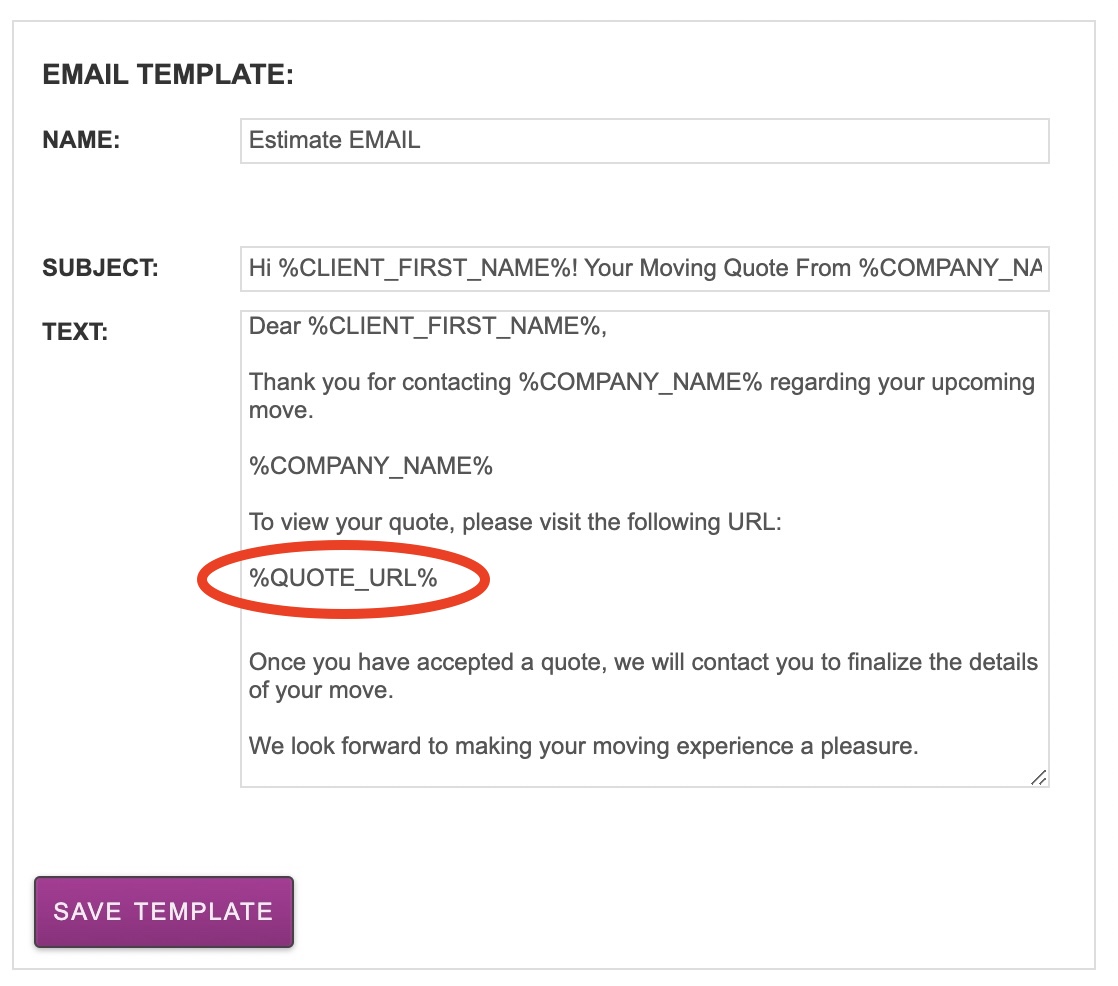Grab the text area resize handle
This screenshot has height=986, width=1118.
pos(1039,777)
